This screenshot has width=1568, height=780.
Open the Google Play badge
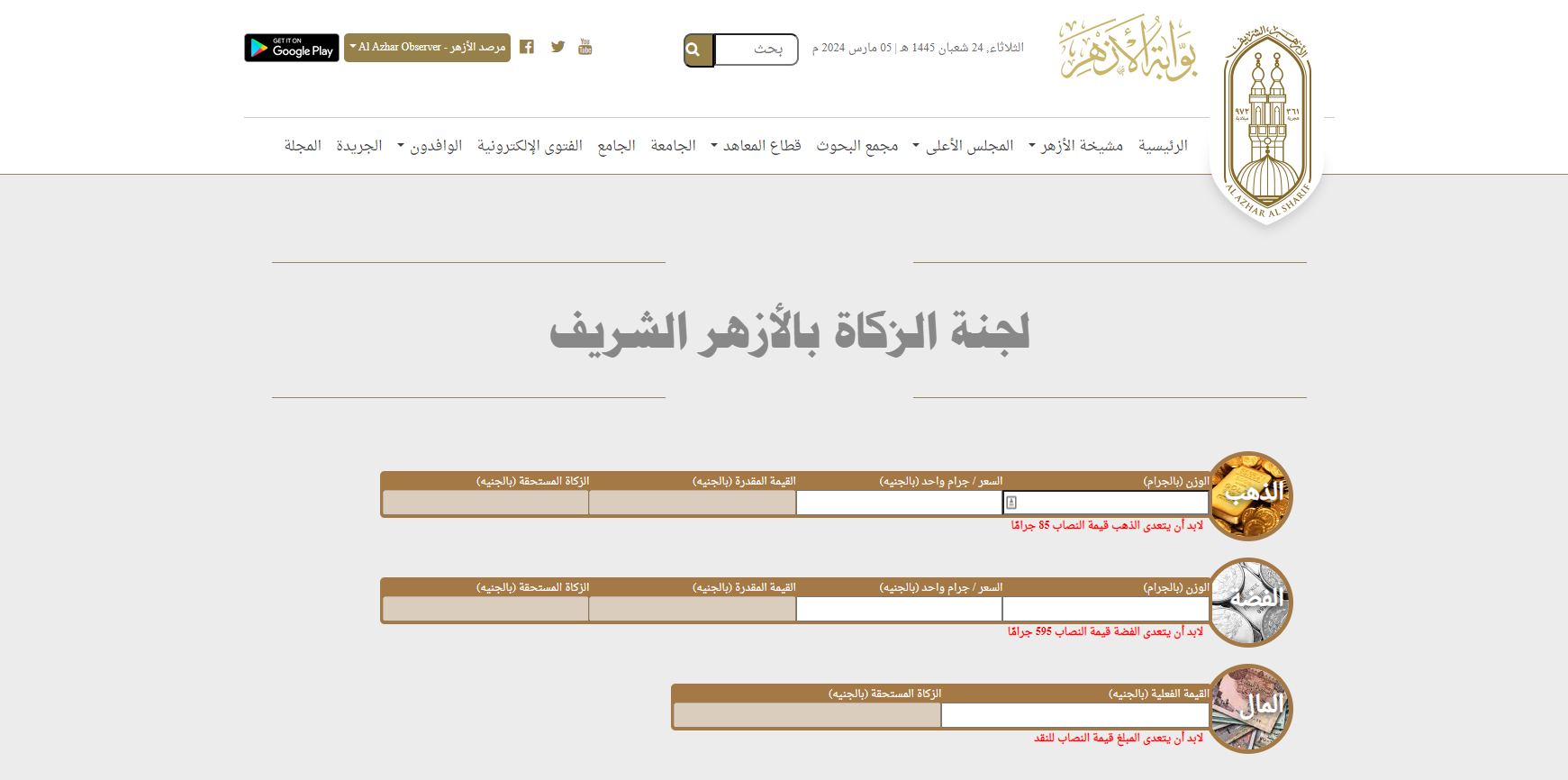pos(292,48)
